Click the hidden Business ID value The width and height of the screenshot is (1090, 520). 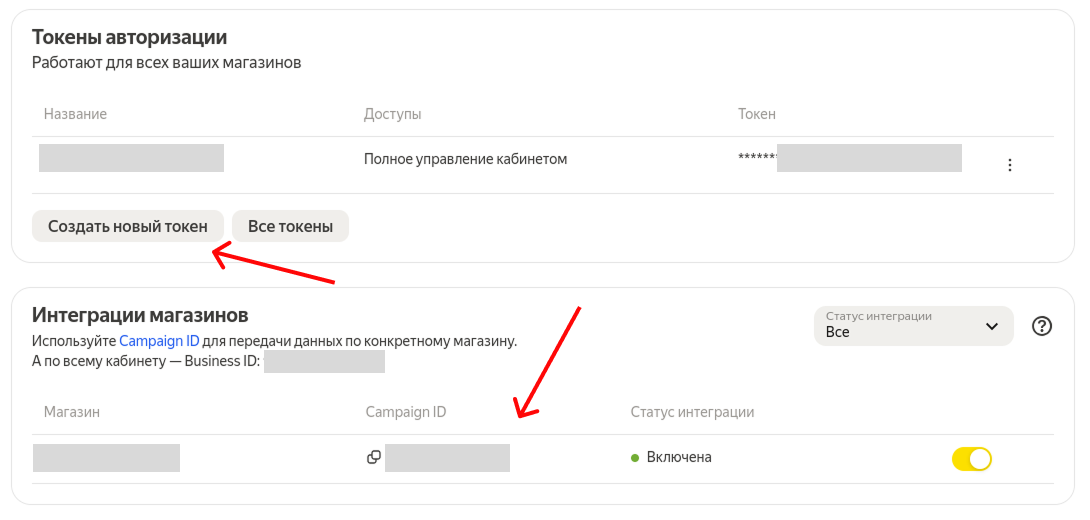click(x=325, y=361)
